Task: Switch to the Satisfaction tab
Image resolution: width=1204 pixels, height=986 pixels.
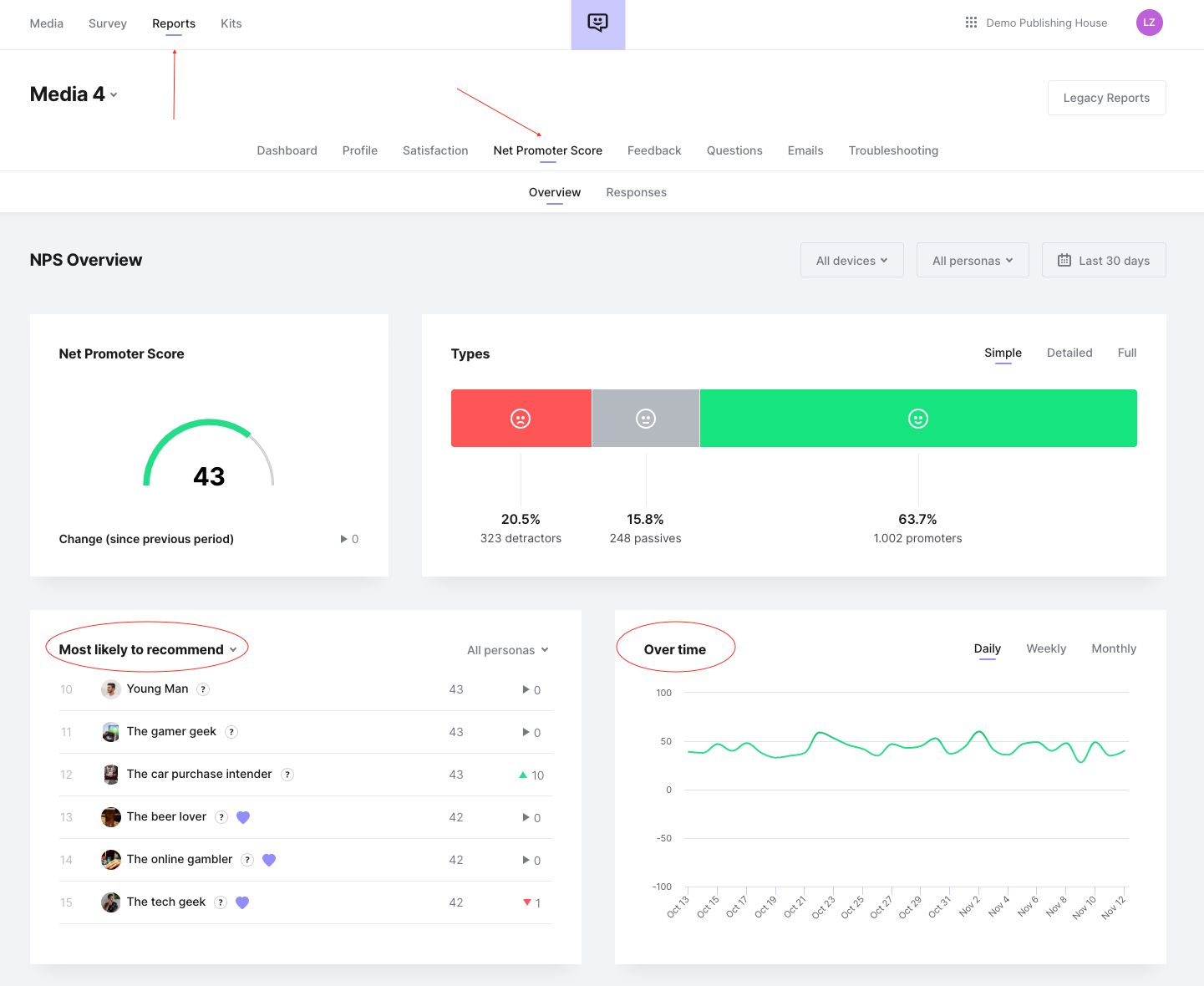Action: pos(435,150)
